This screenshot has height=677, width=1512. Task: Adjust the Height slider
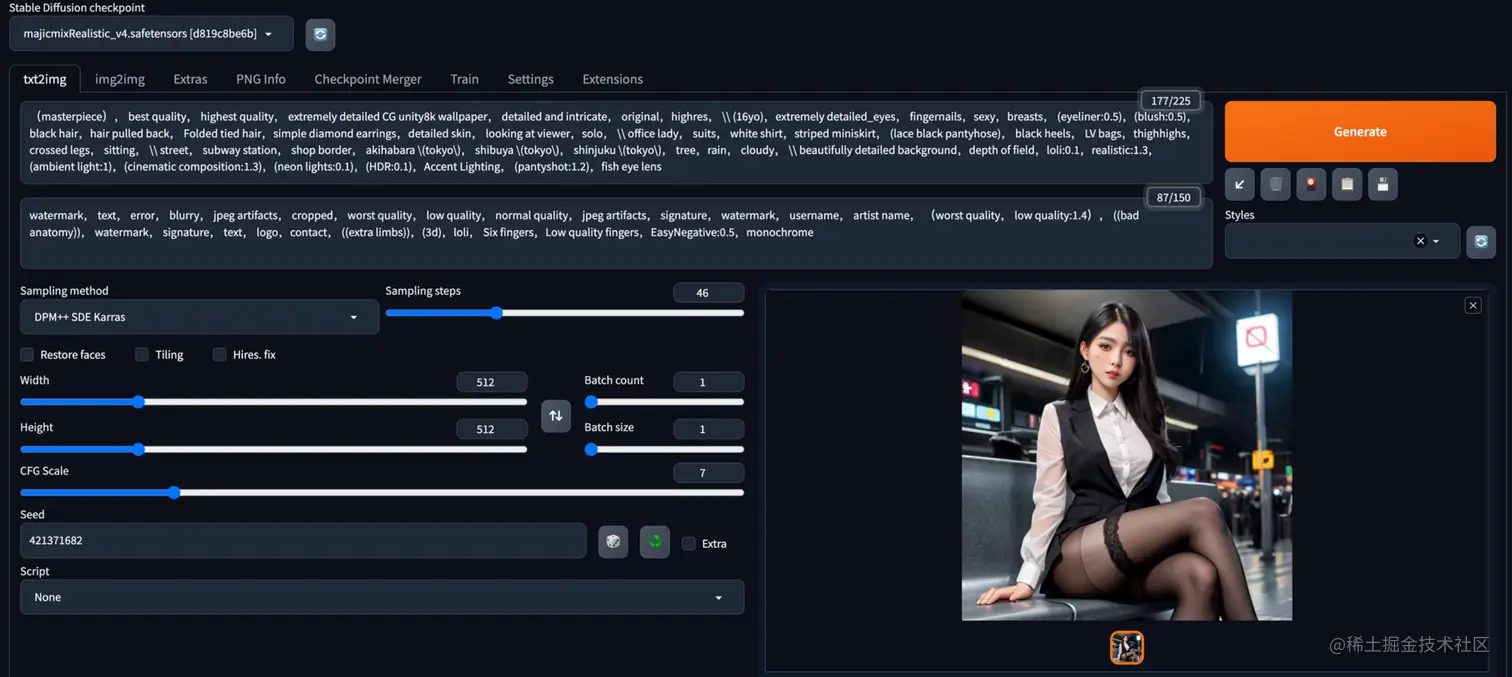point(273,449)
